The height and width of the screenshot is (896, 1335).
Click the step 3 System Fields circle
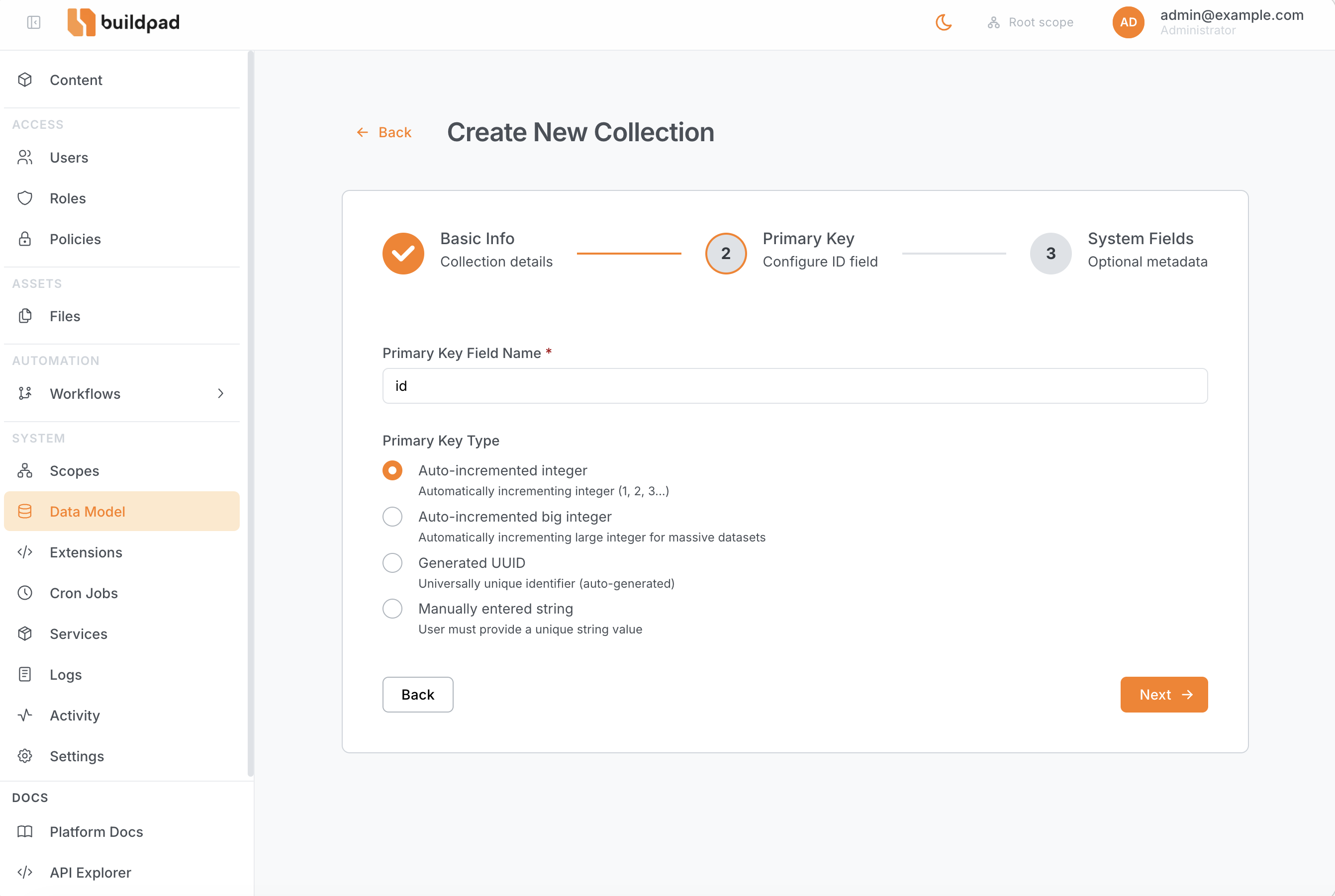1050,253
